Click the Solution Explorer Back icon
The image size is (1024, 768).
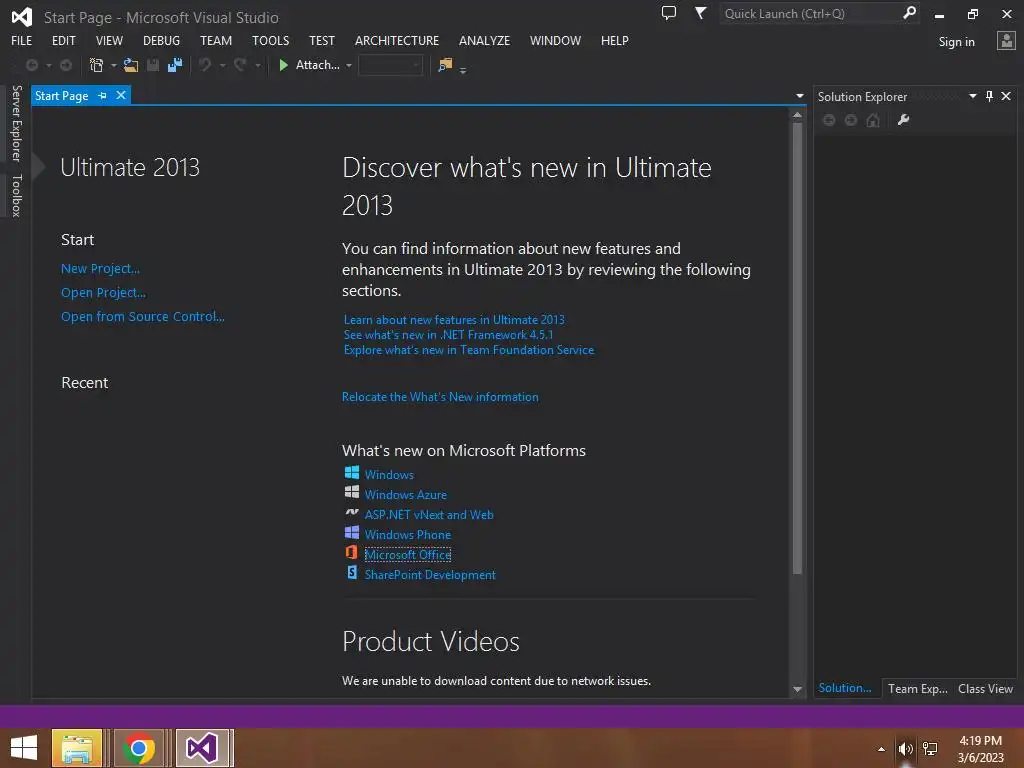829,120
